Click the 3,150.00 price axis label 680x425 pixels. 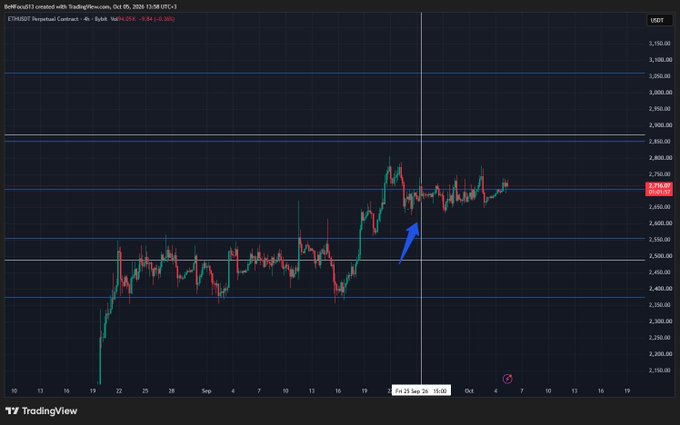click(659, 43)
